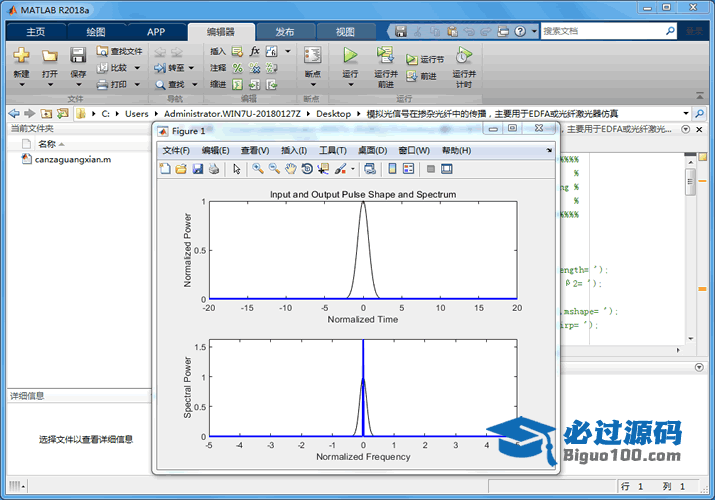Open the command window actions dropdown
Screen dimensions: 715x500
click(x=699, y=367)
